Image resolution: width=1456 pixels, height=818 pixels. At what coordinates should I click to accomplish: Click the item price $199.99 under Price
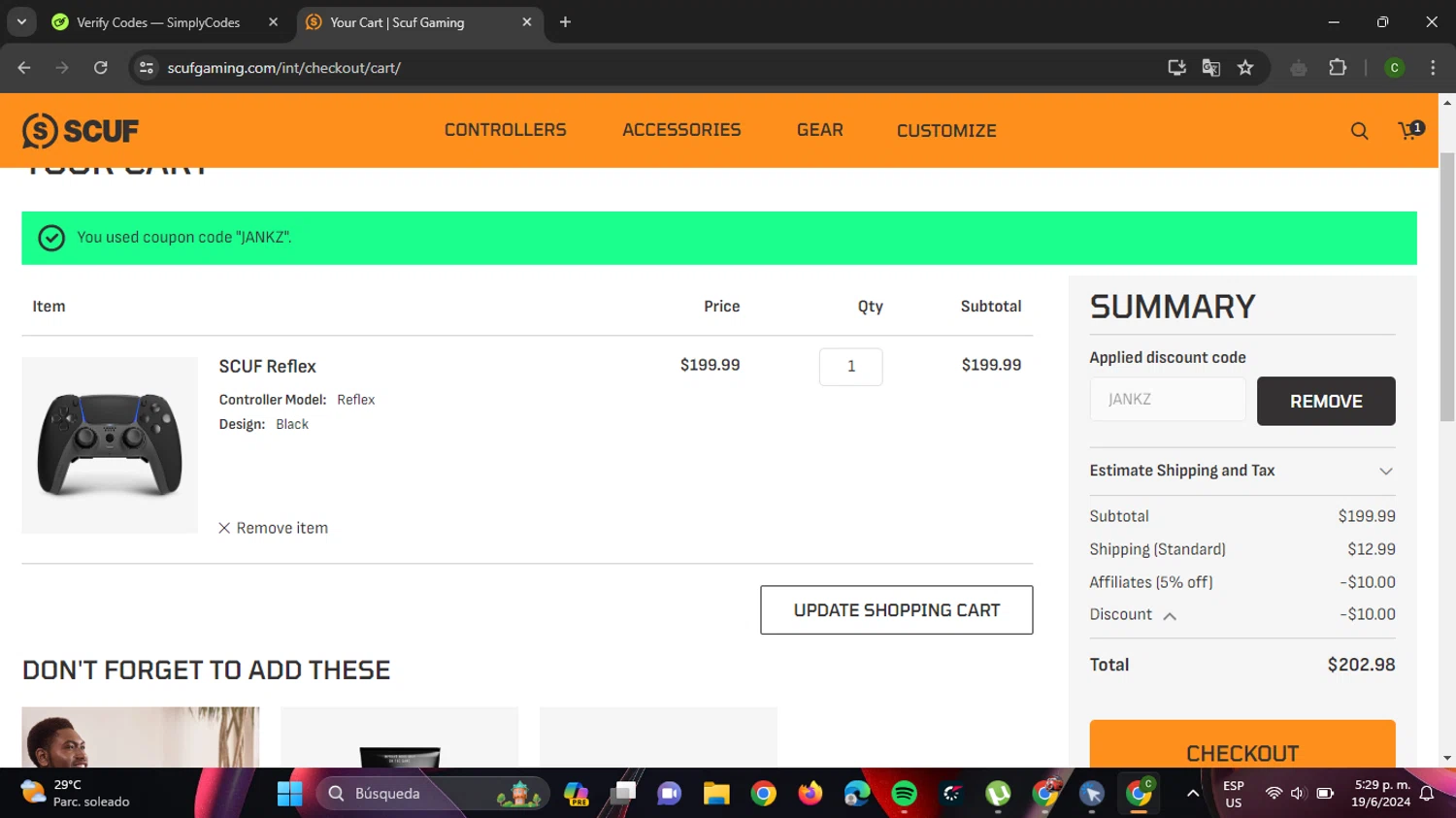click(x=710, y=365)
